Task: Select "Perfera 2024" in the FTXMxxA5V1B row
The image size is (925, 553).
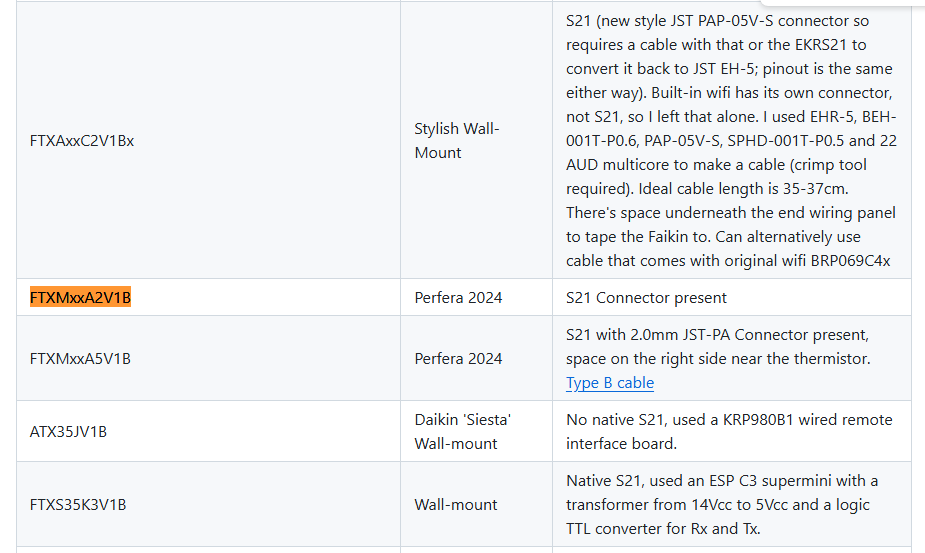Action: 458,359
